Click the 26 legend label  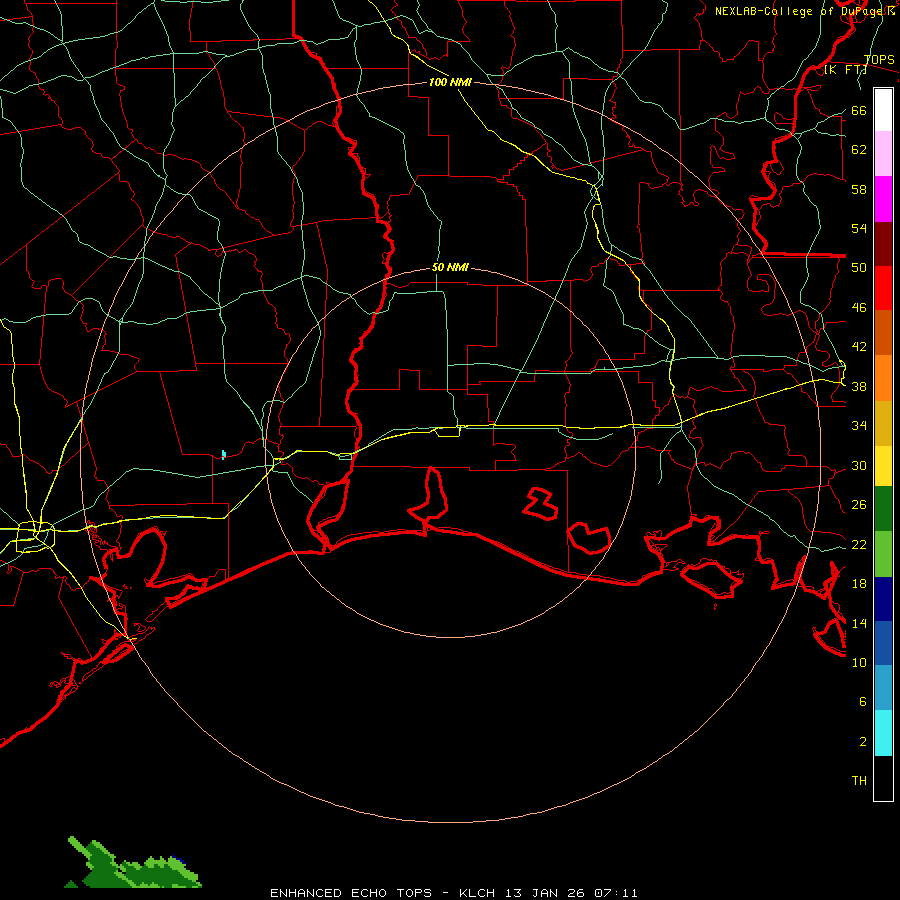tap(859, 505)
